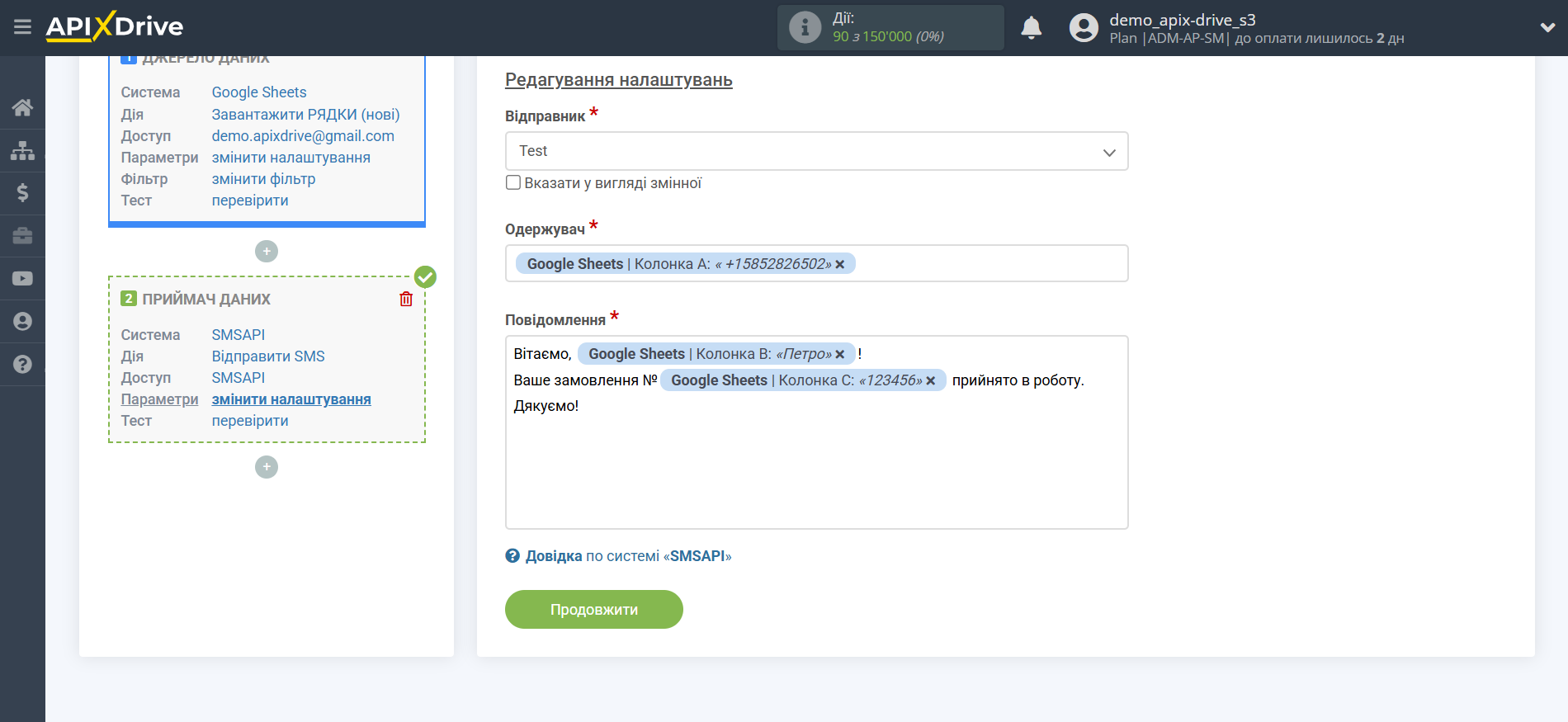Click the SMSAPI access link in receiver
This screenshot has width=1568, height=722.
(239, 378)
